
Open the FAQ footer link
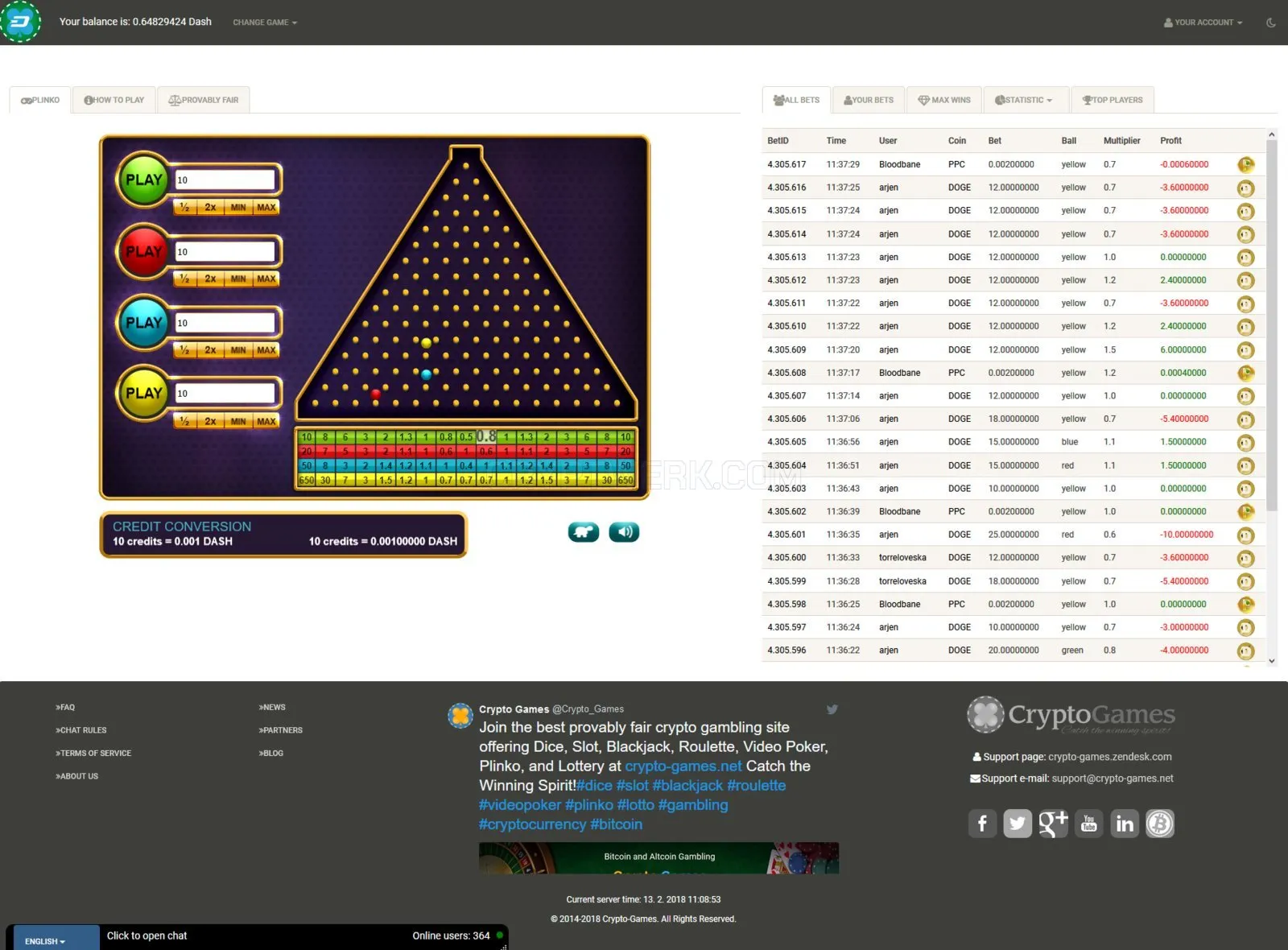(65, 708)
